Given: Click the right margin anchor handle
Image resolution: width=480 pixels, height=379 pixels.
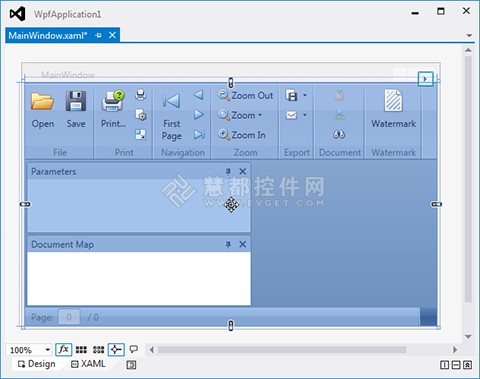Looking at the screenshot, I should (x=437, y=204).
